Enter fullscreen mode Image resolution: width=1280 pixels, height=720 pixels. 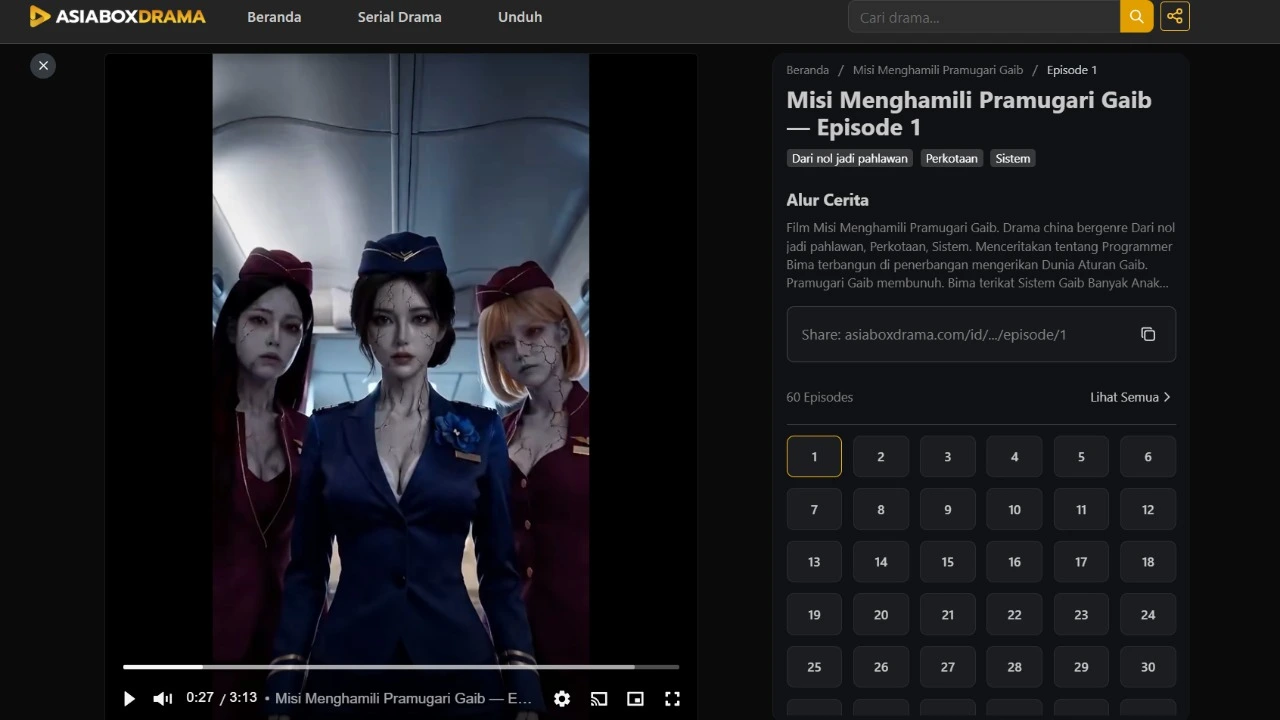pyautogui.click(x=672, y=699)
